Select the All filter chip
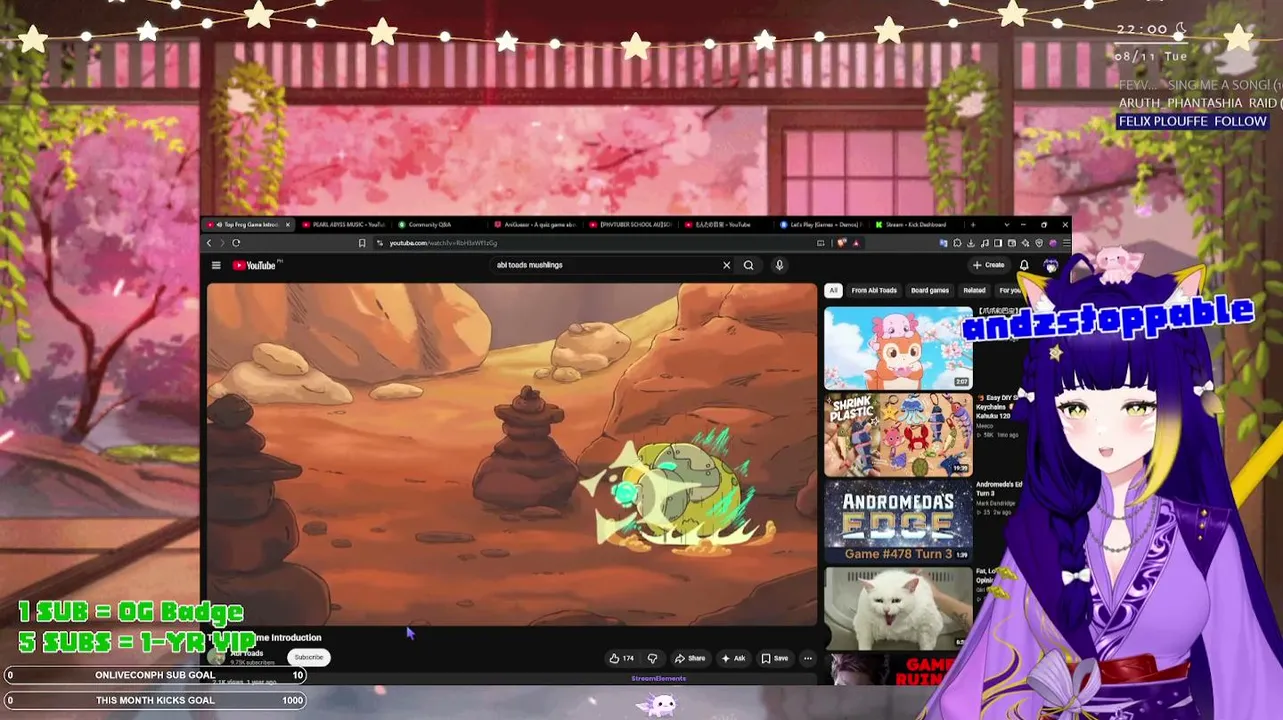Image resolution: width=1283 pixels, height=720 pixels. coord(833,290)
